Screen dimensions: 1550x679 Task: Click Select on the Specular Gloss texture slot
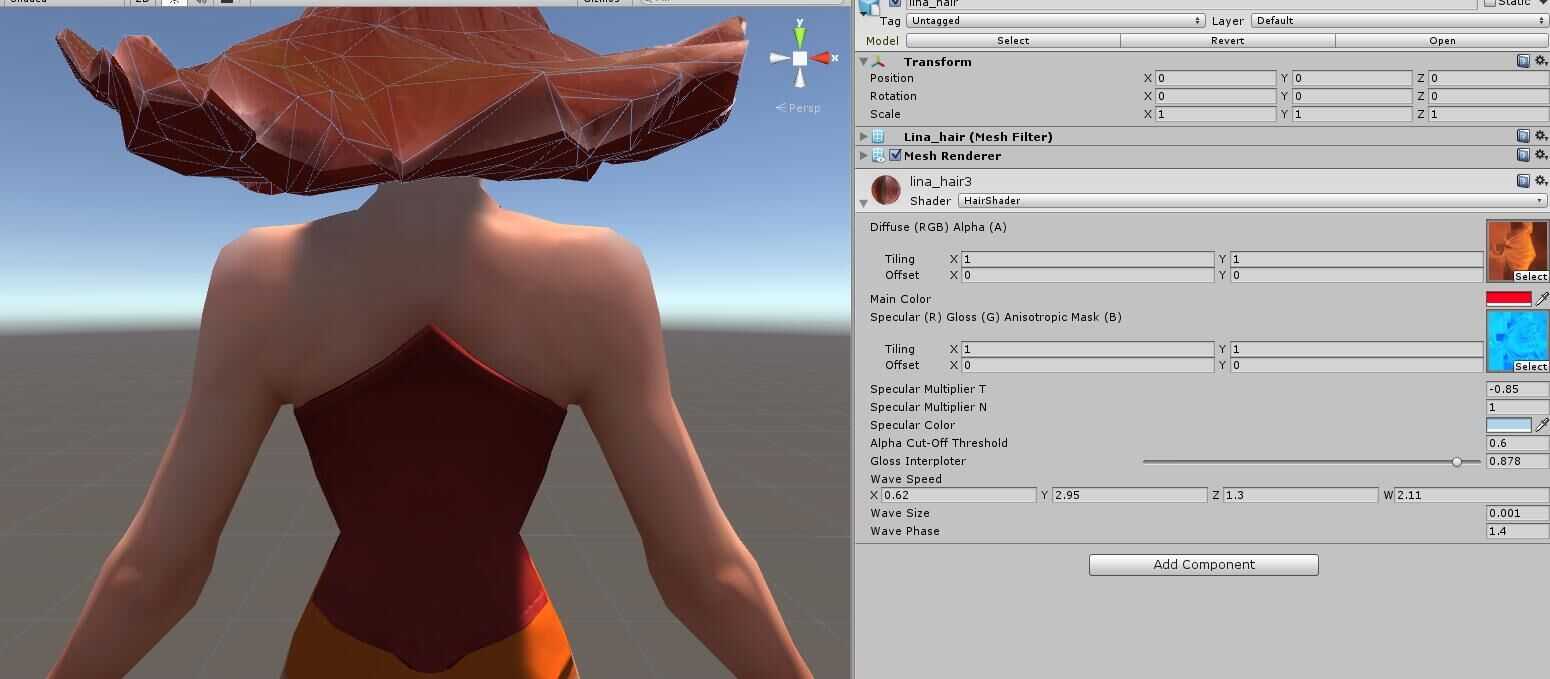coord(1531,366)
